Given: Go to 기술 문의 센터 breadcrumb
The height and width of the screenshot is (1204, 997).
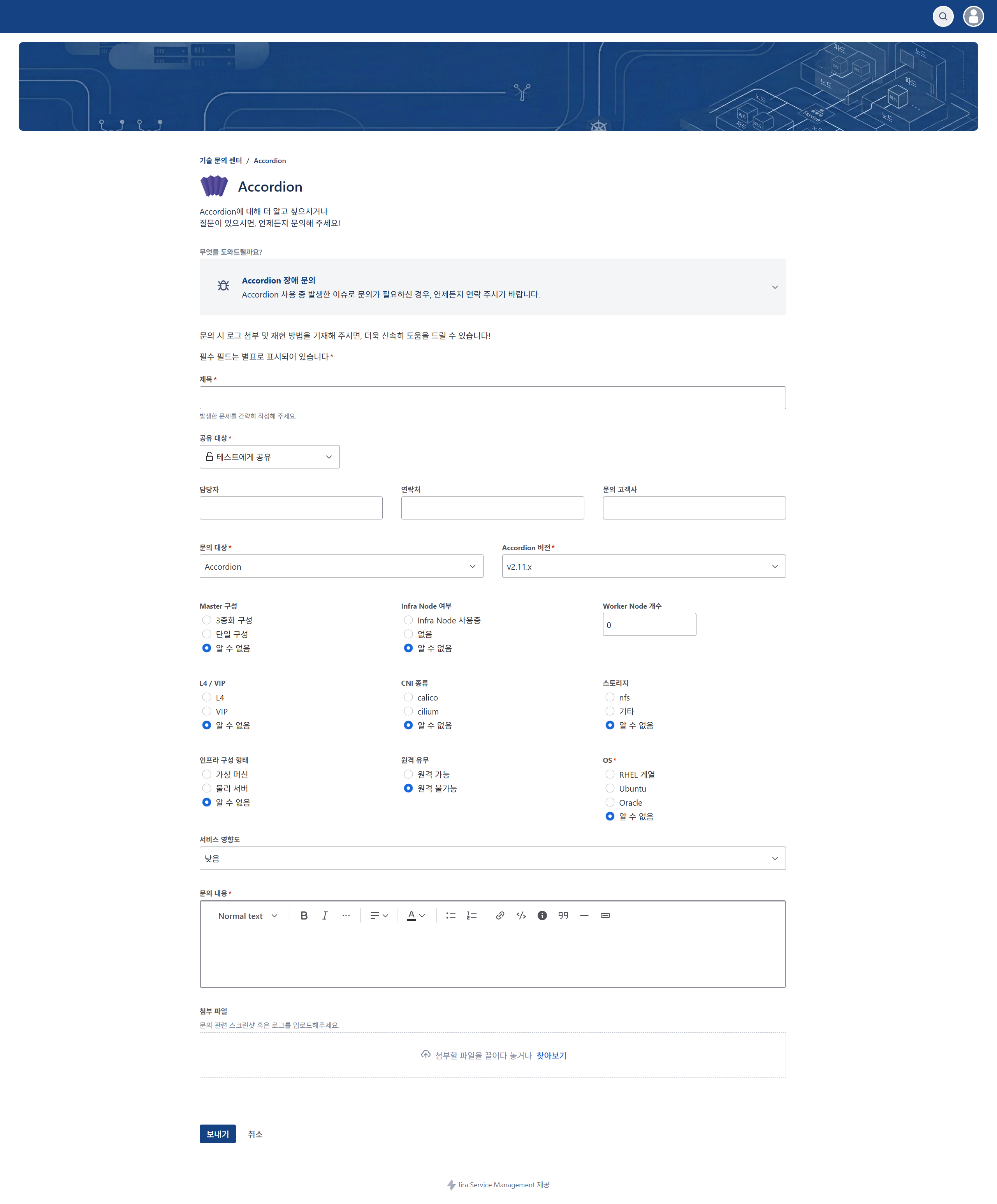Looking at the screenshot, I should click(x=221, y=160).
